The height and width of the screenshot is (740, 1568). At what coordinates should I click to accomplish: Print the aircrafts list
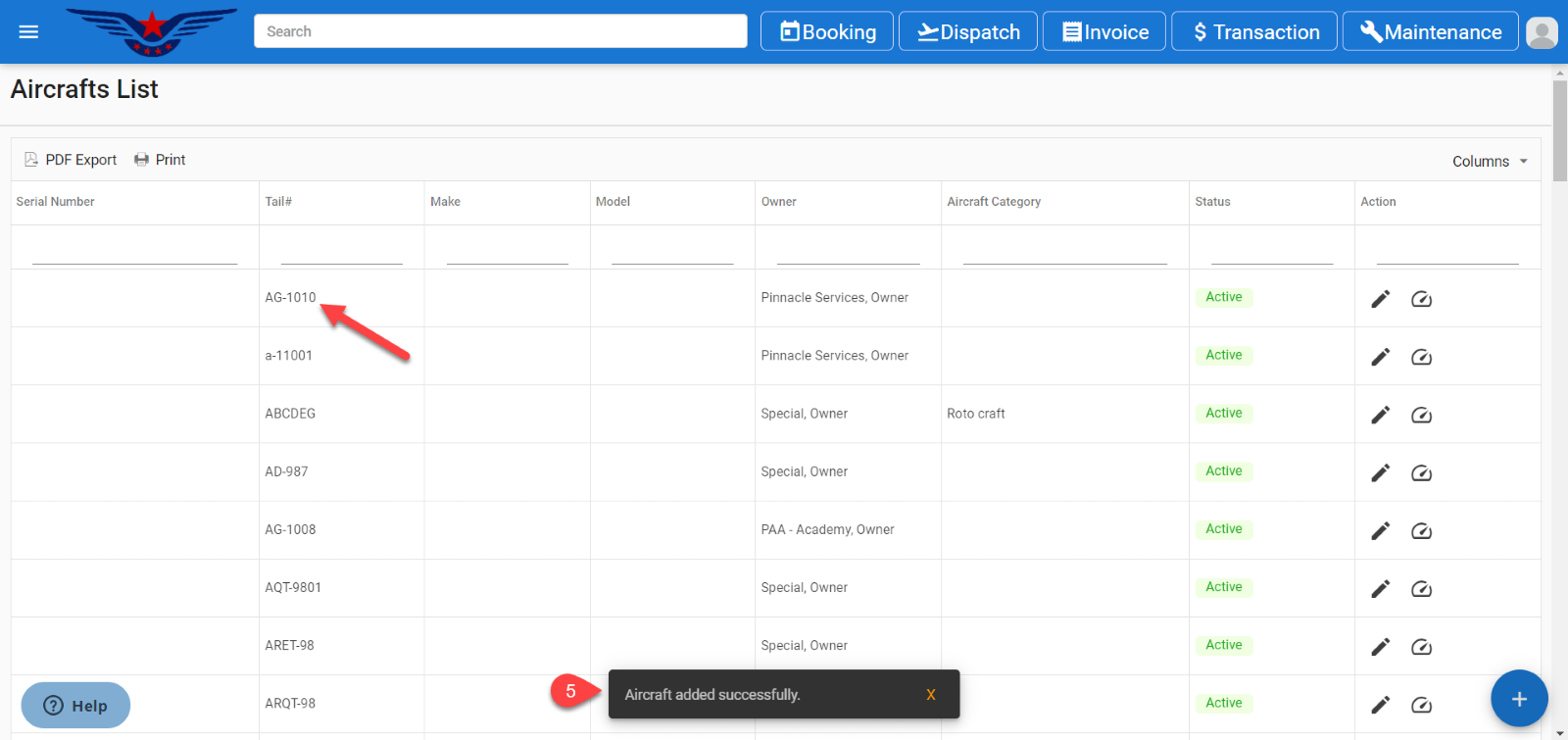(160, 160)
